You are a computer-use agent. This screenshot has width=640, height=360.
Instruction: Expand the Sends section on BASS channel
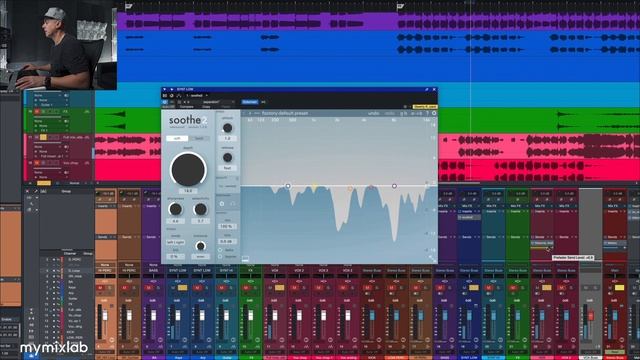[x=151, y=237]
